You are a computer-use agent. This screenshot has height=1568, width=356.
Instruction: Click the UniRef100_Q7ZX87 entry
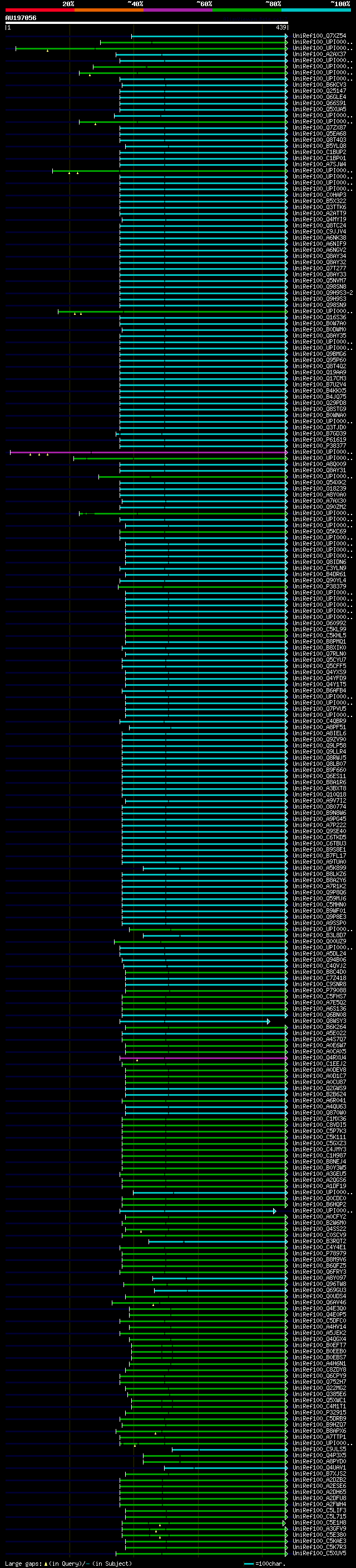click(319, 128)
